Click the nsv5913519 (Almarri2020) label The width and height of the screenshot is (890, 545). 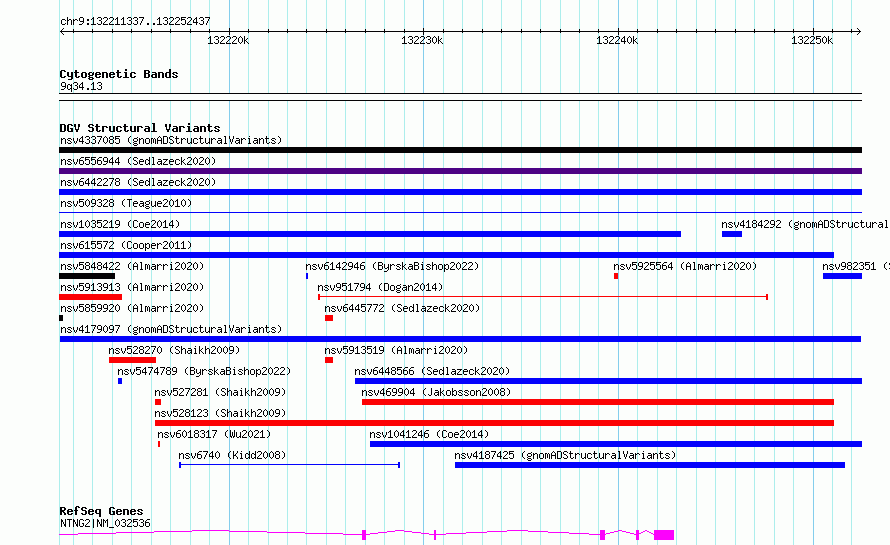396,350
